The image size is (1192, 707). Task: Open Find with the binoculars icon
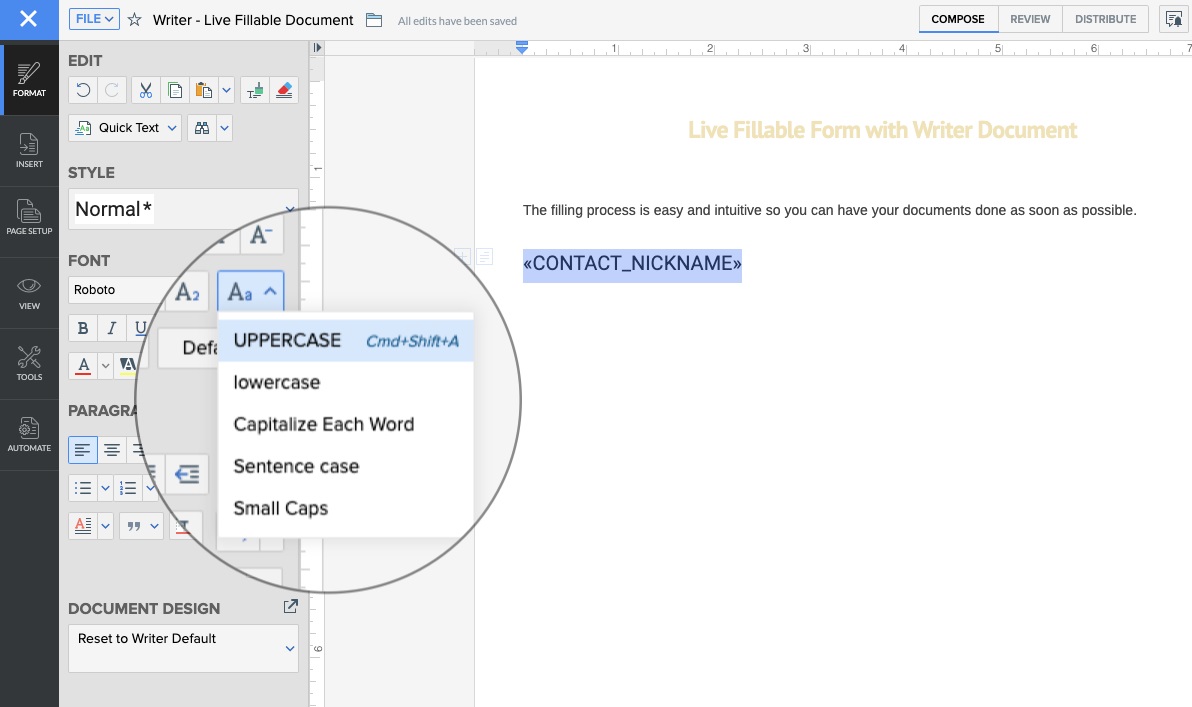coord(201,128)
